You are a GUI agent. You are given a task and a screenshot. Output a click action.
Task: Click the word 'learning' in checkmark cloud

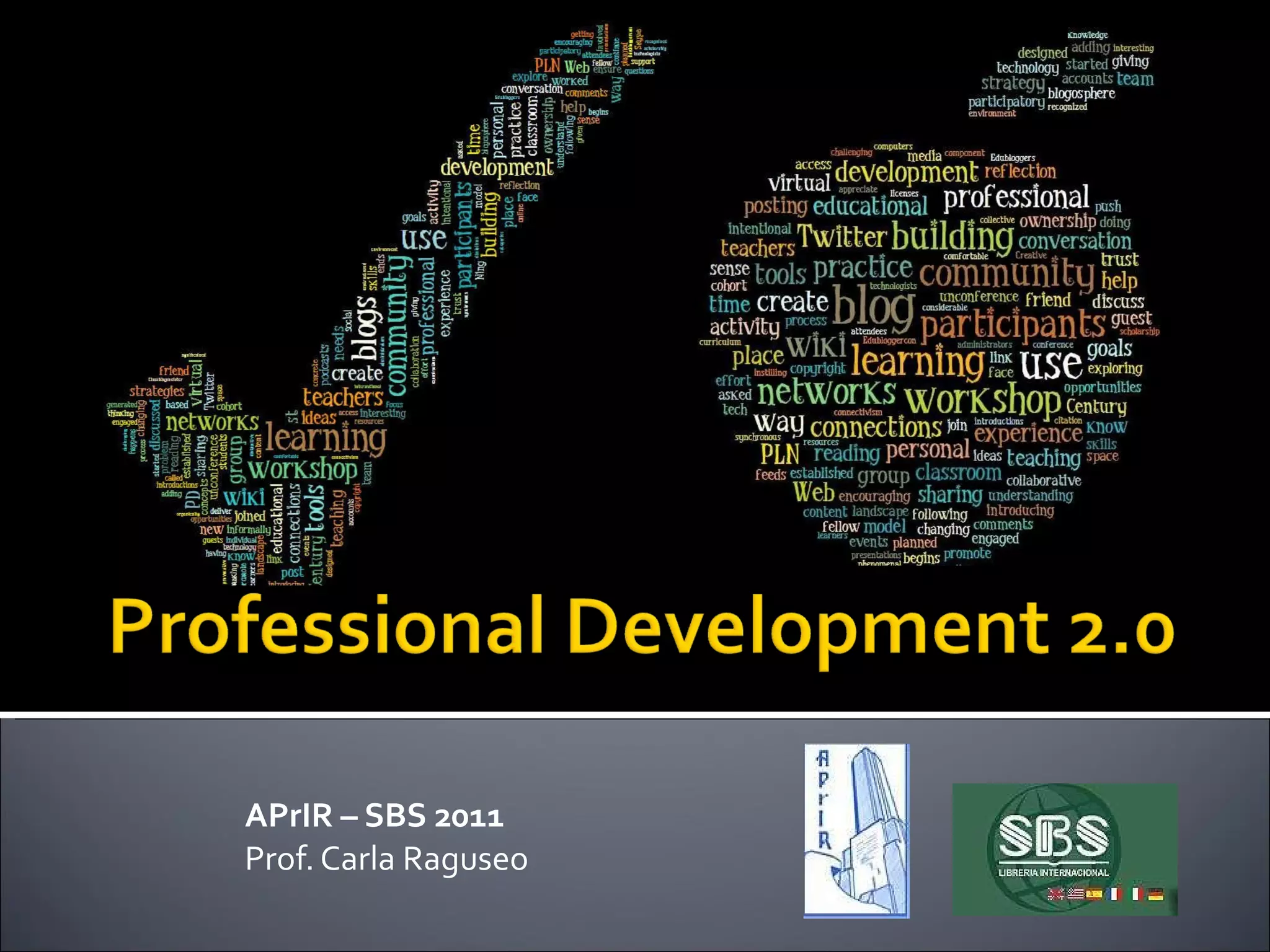326,438
